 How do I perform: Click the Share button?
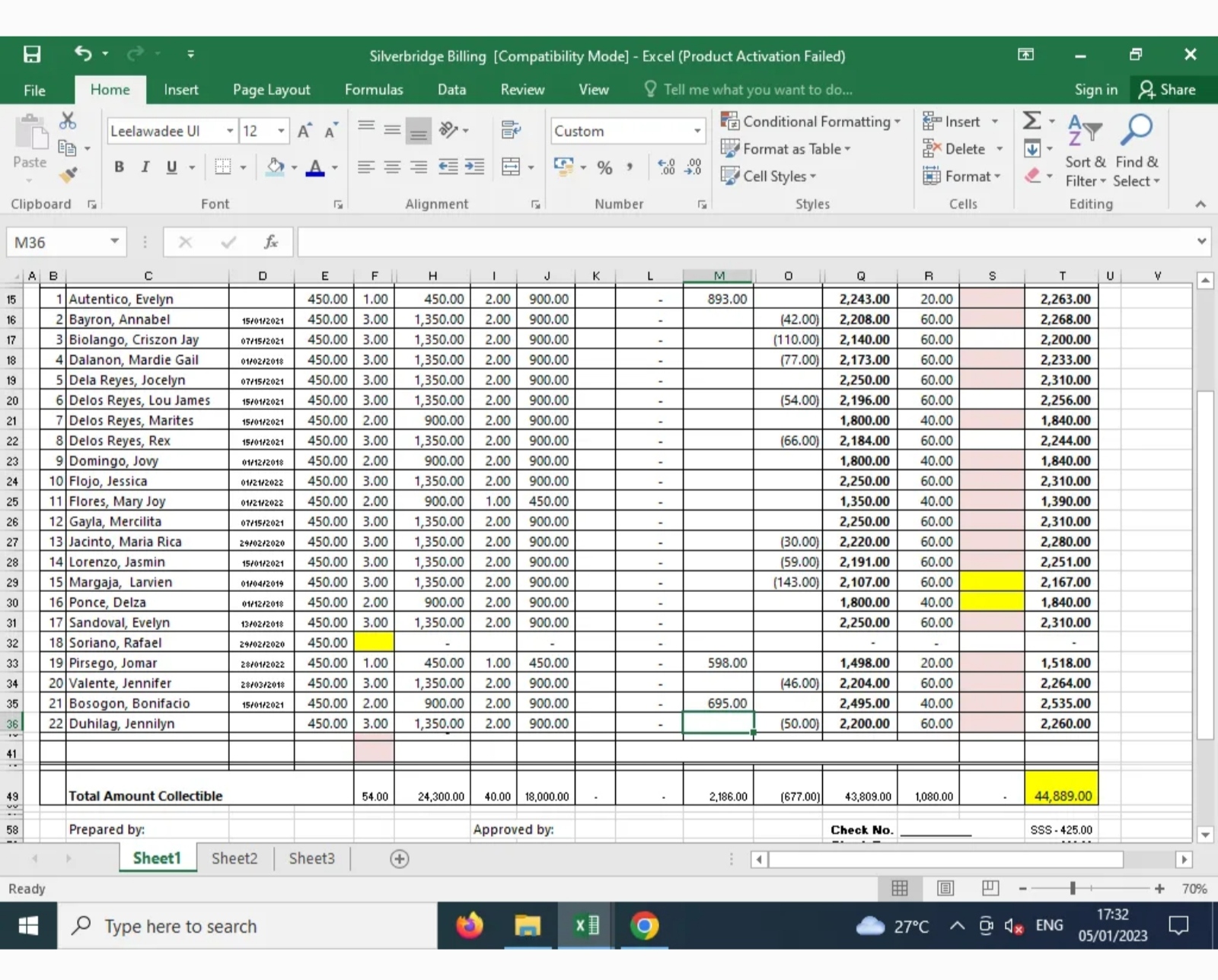coord(1167,90)
